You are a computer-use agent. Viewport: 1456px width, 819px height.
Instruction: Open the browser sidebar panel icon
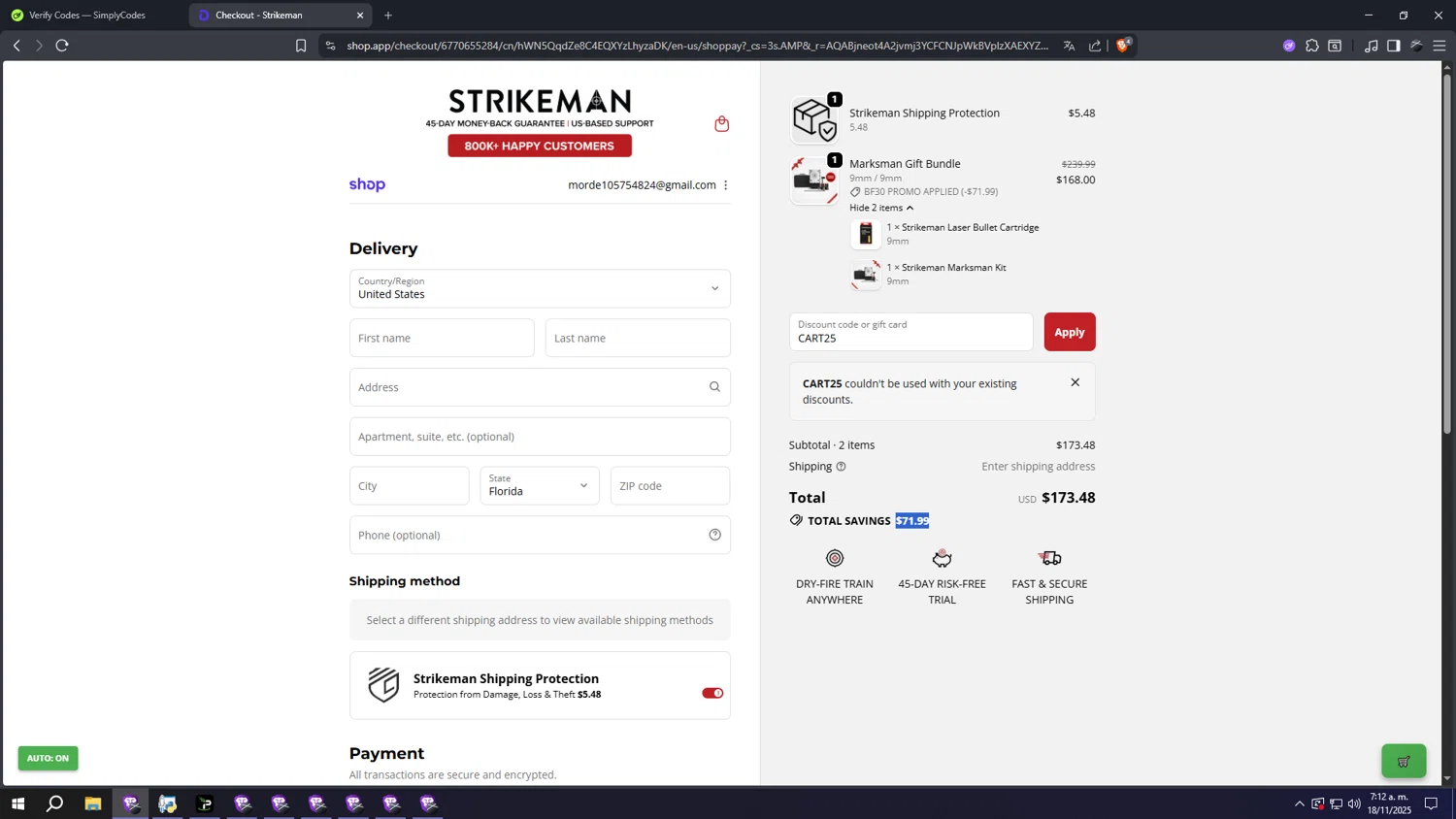pos(1393,46)
